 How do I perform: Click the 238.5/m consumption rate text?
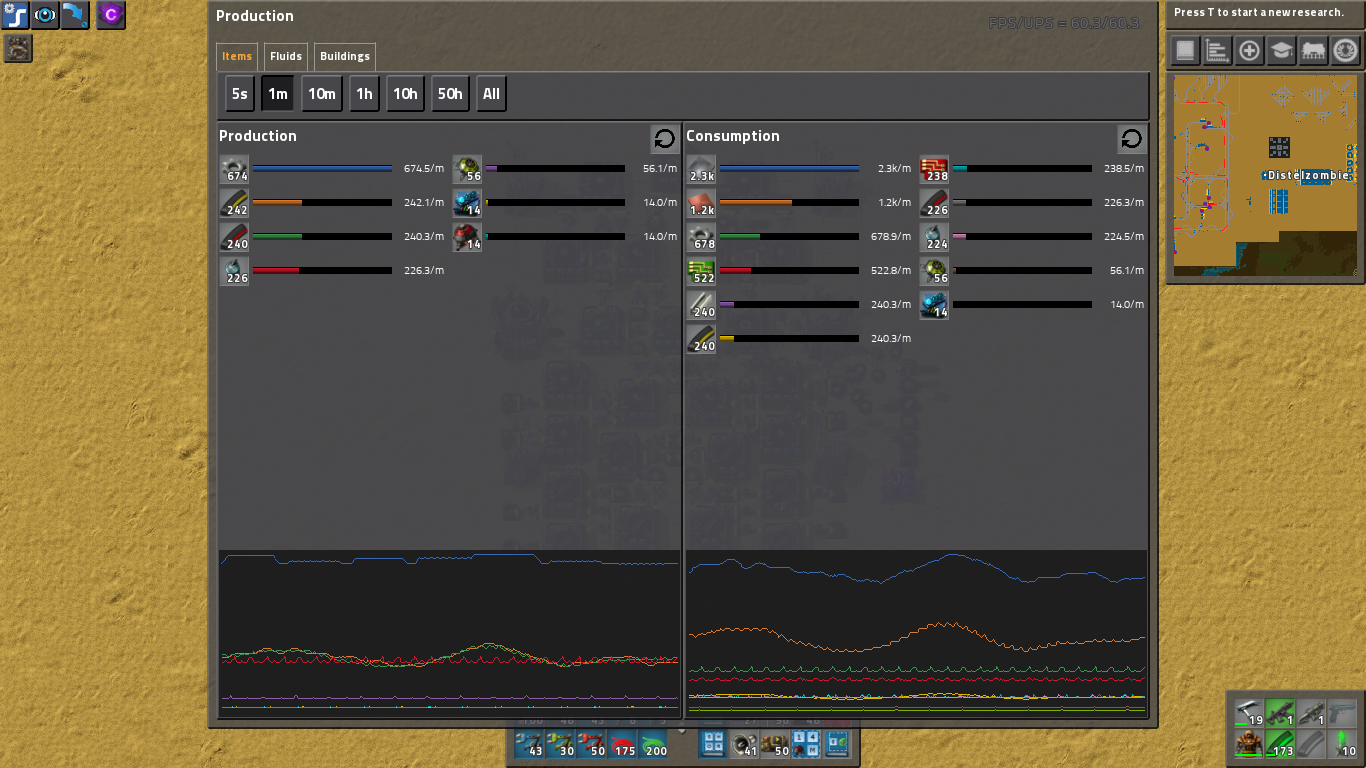tap(1124, 169)
